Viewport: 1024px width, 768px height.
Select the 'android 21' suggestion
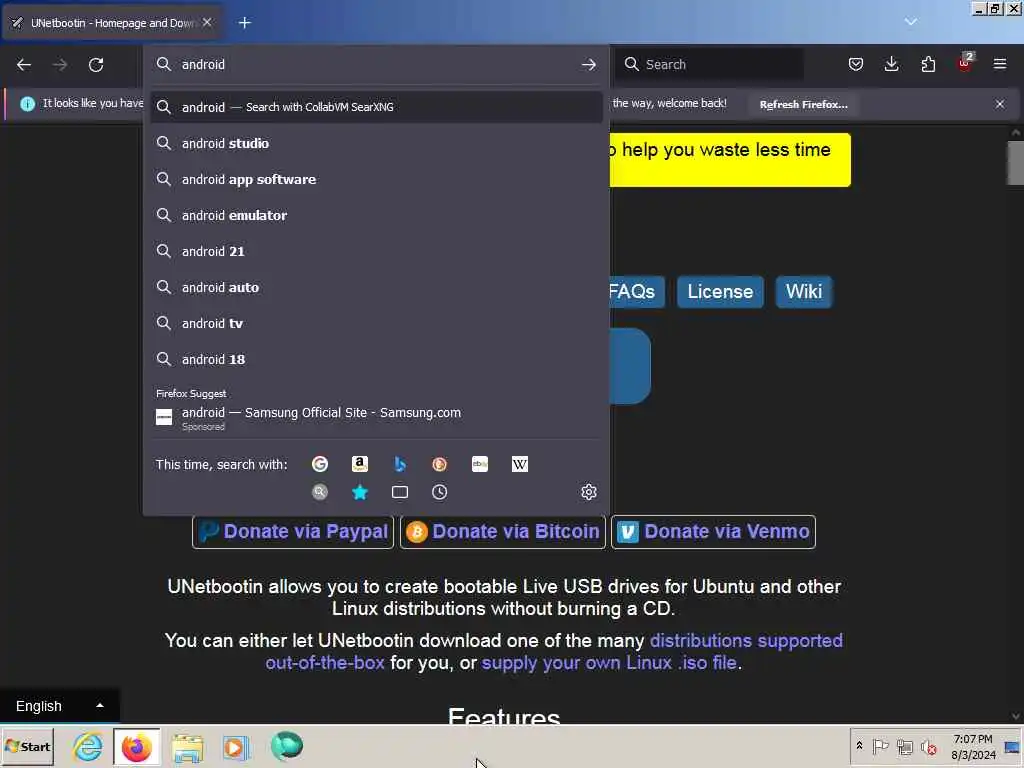coord(376,251)
